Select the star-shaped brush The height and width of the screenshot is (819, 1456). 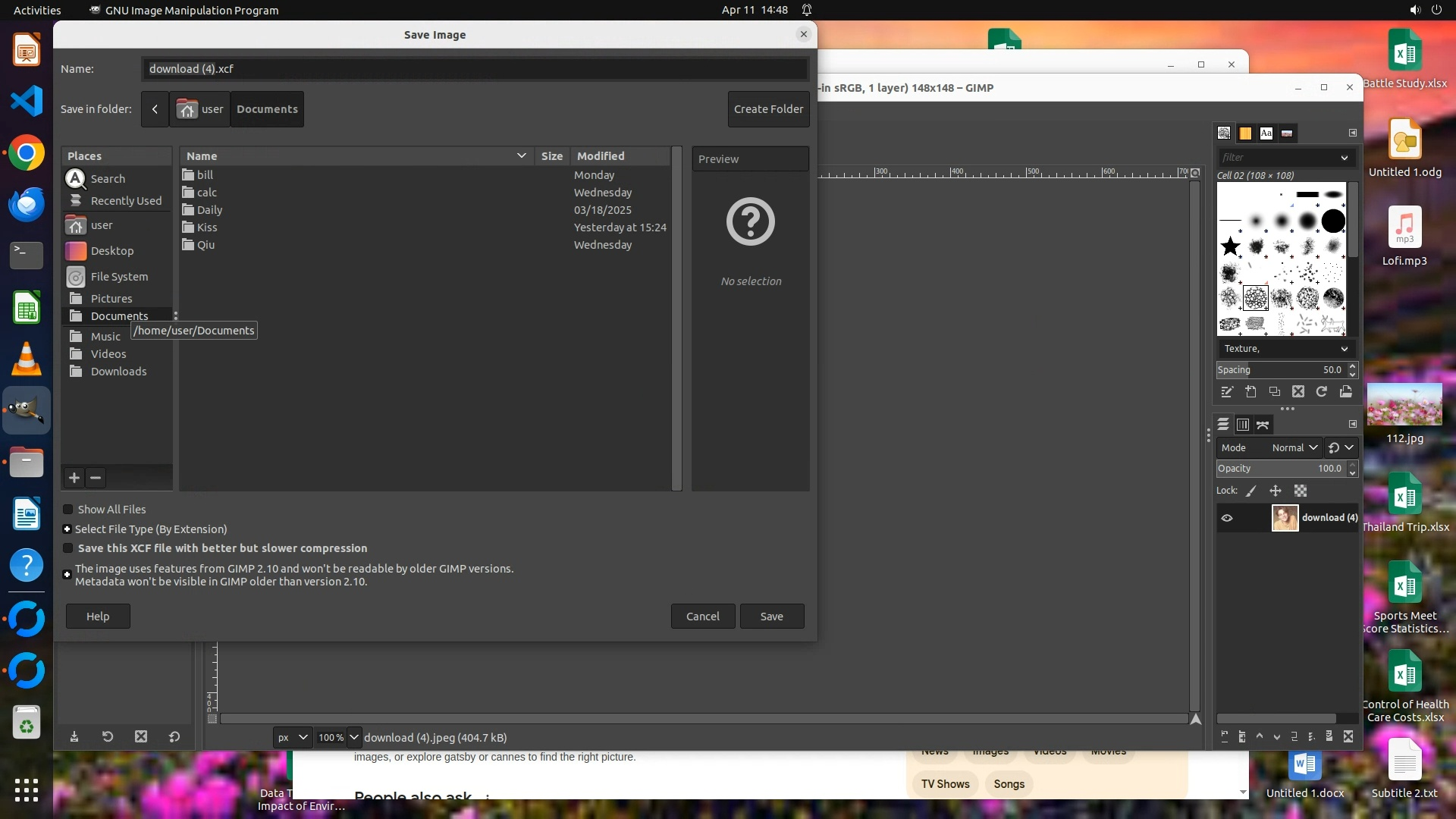click(1230, 246)
